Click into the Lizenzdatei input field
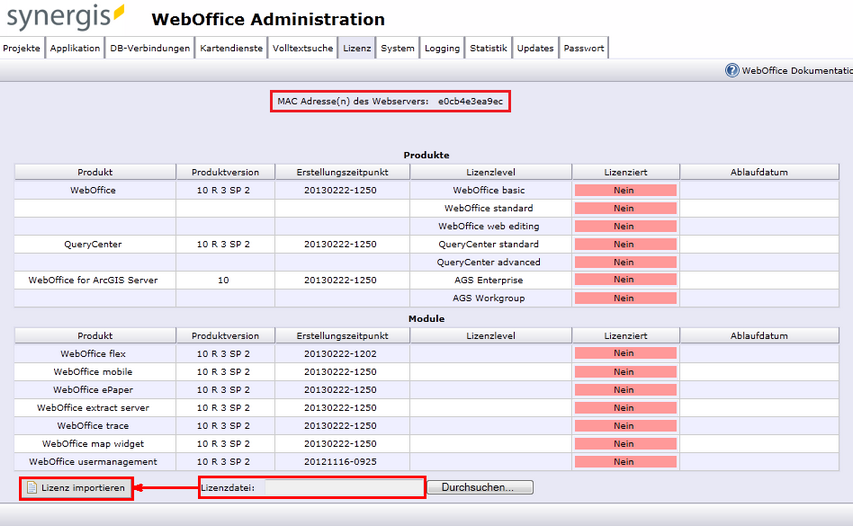This screenshot has width=853, height=526. pyautogui.click(x=344, y=487)
